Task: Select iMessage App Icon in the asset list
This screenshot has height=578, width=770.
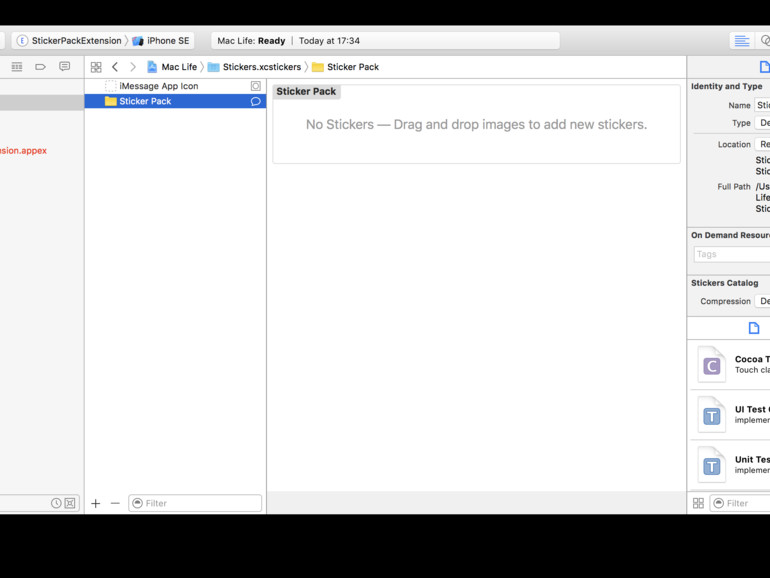Action: tap(175, 86)
